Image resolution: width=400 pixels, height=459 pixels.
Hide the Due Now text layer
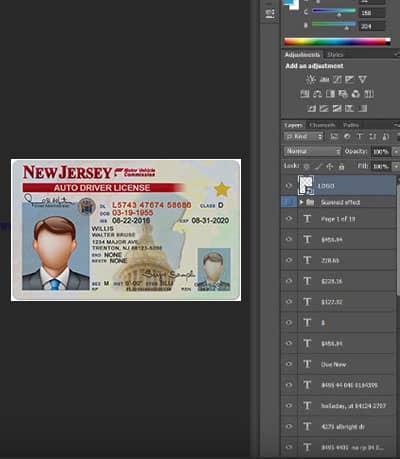point(289,364)
